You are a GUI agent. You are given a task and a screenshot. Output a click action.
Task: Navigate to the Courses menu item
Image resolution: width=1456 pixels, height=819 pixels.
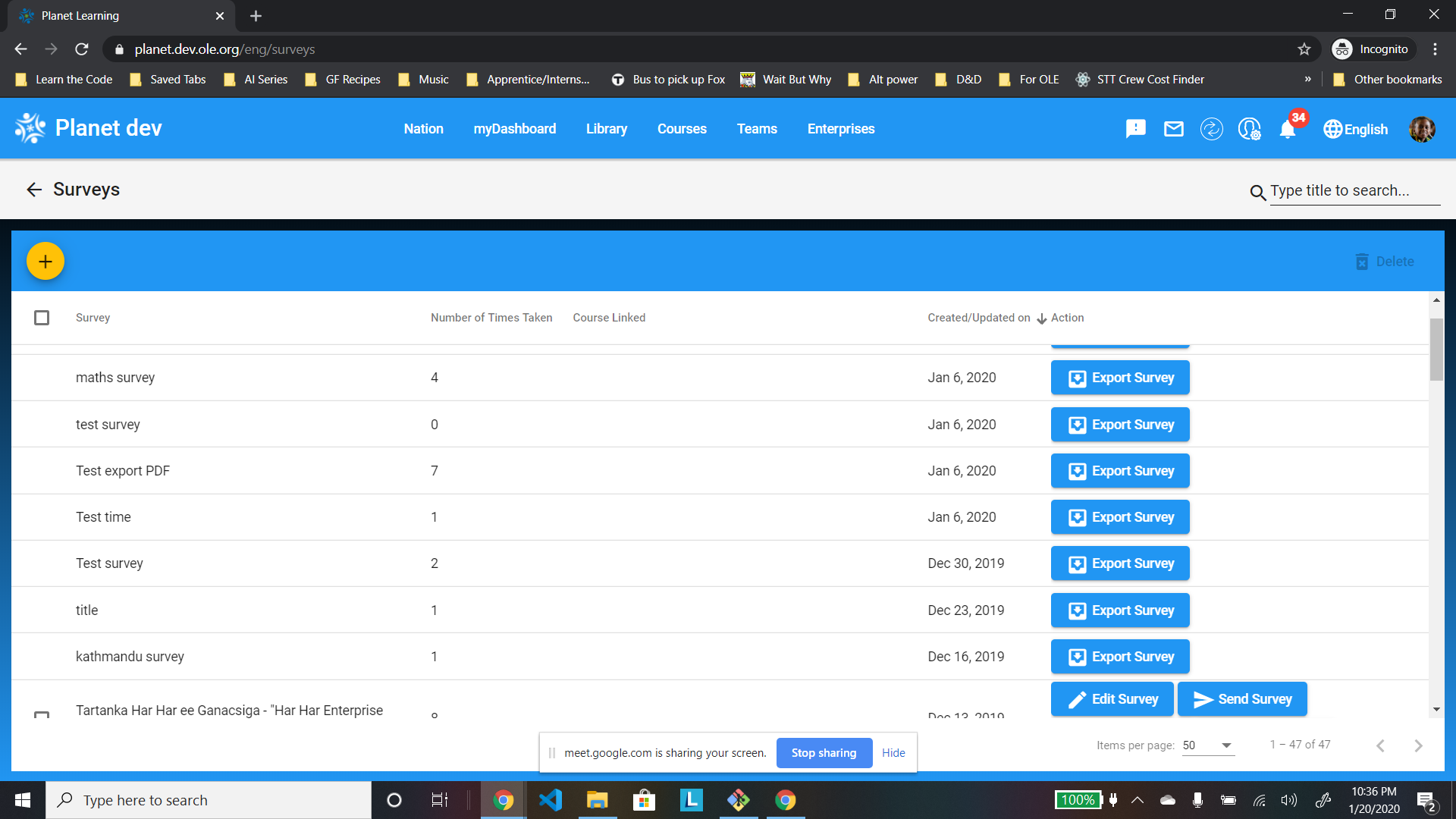click(x=682, y=129)
